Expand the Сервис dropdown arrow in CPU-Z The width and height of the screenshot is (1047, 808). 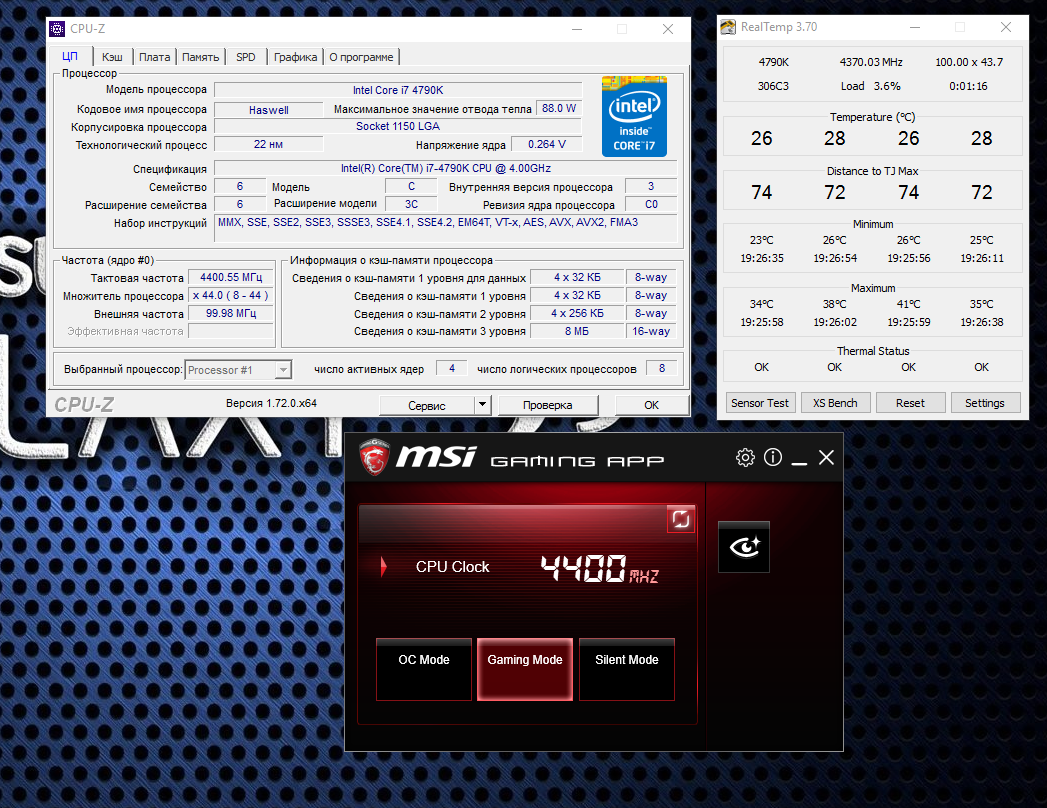pos(483,405)
